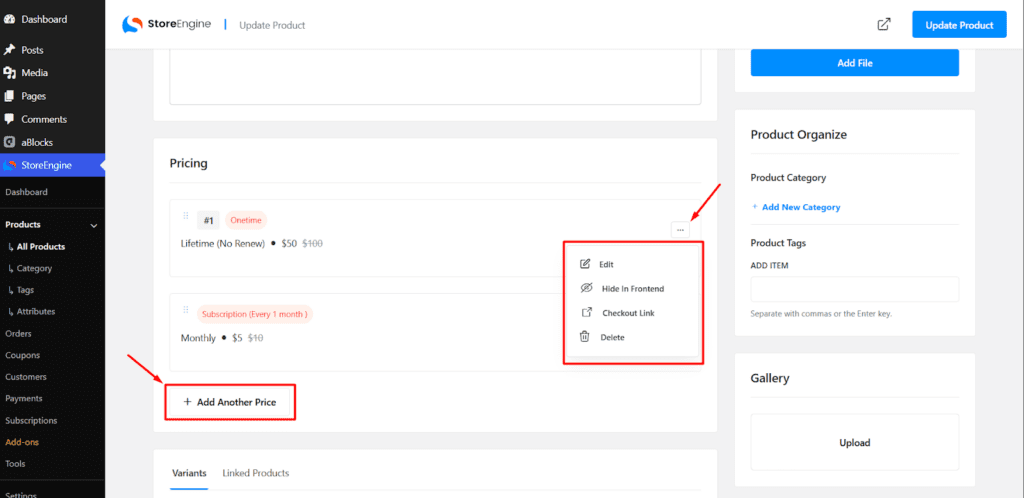Select Checkout Link menu option
Screen dimensions: 1024x498
coord(627,313)
